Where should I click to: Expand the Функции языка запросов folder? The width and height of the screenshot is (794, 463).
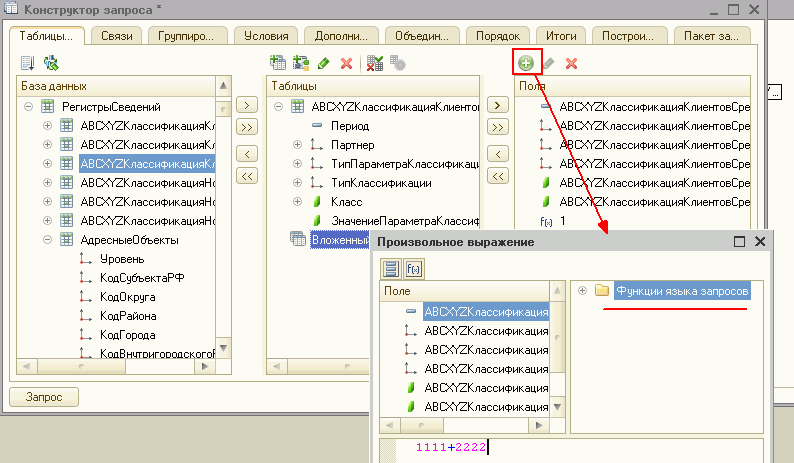click(x=582, y=291)
